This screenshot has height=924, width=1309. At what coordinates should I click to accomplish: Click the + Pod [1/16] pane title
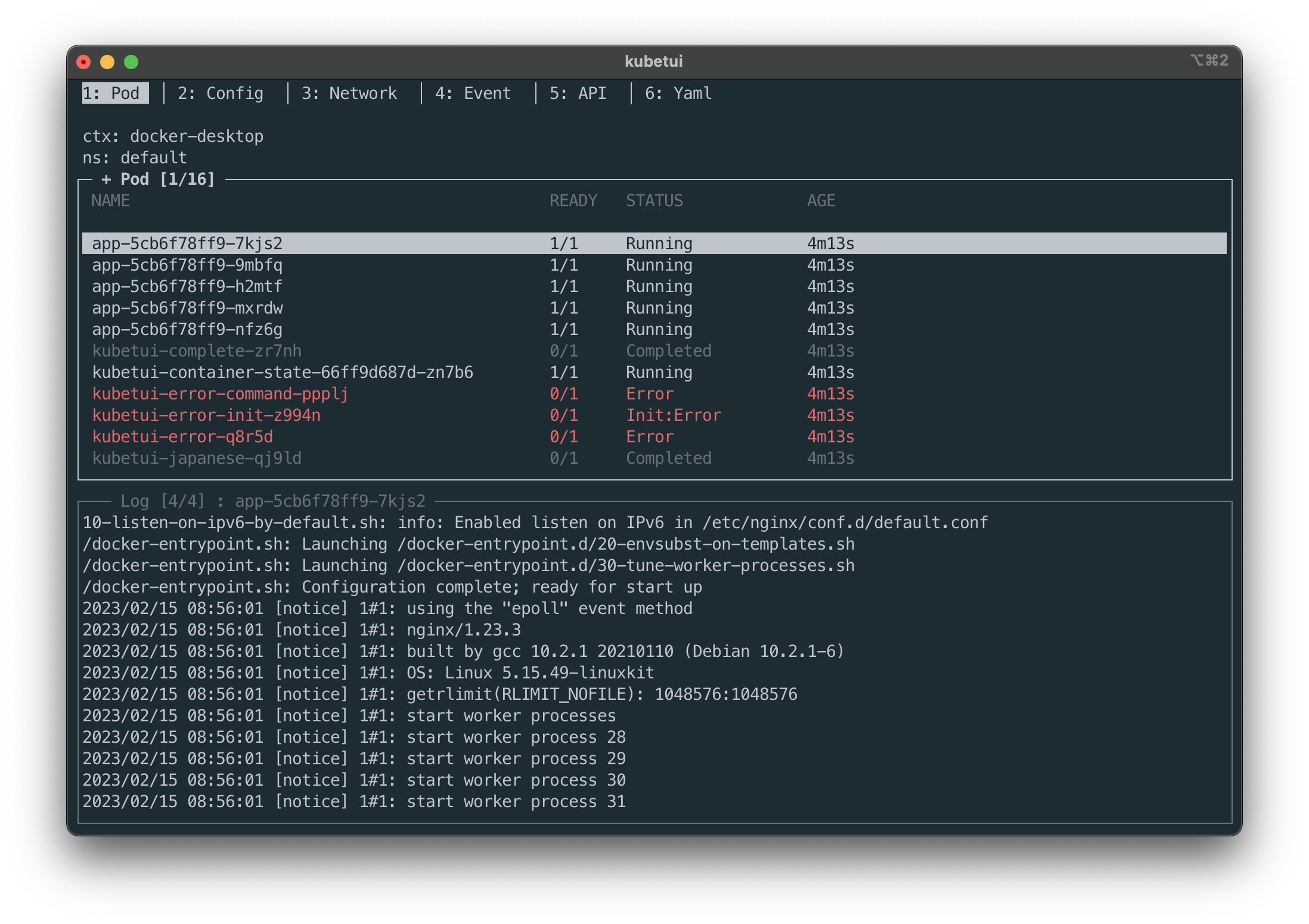158,179
